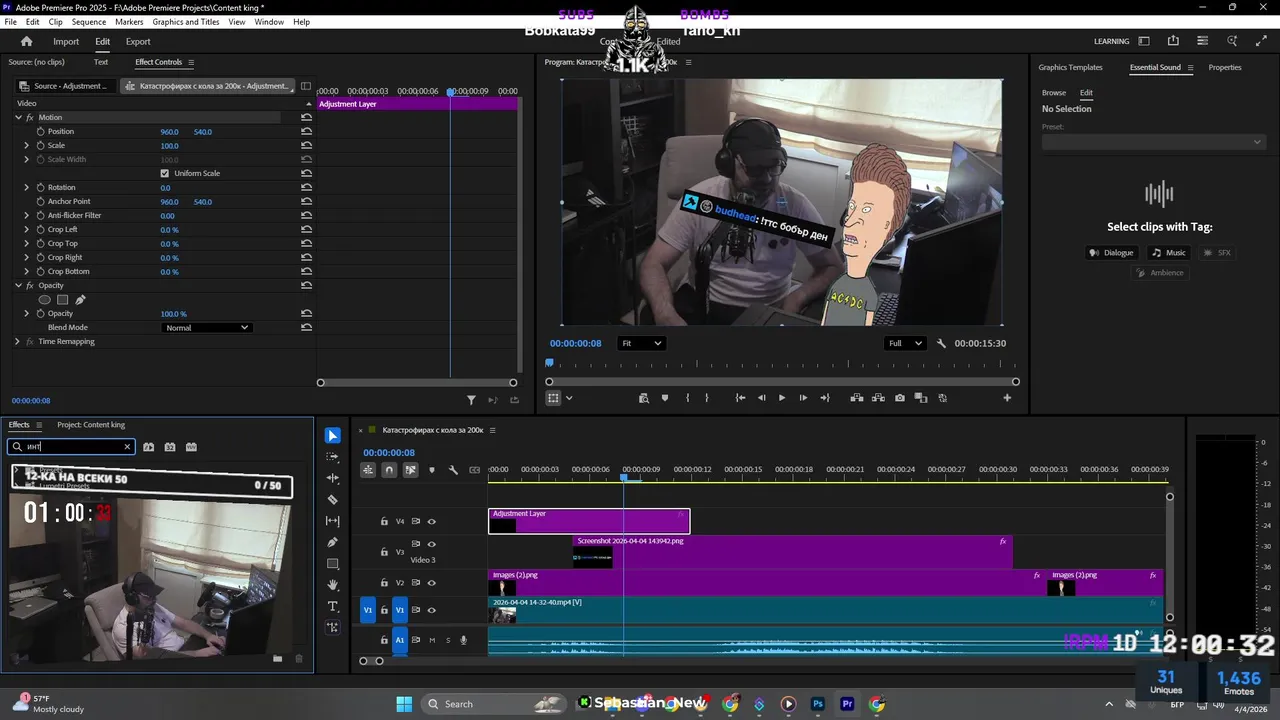1280x720 pixels.
Task: Open Essential Sound Preset dropdown
Action: [x=1153, y=142]
